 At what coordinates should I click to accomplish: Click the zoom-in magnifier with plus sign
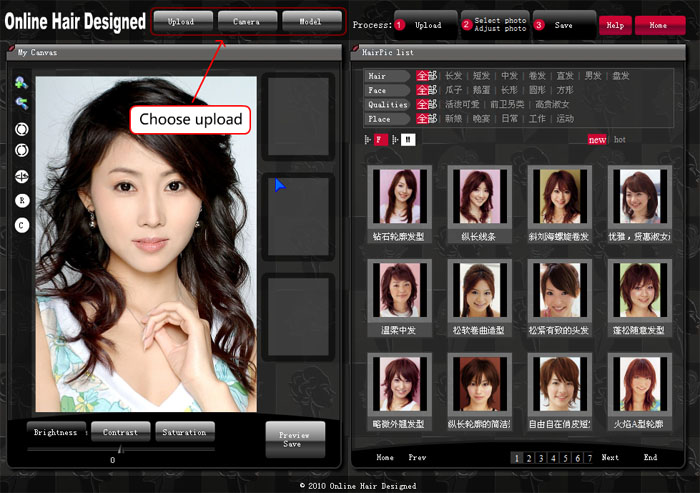(x=21, y=83)
